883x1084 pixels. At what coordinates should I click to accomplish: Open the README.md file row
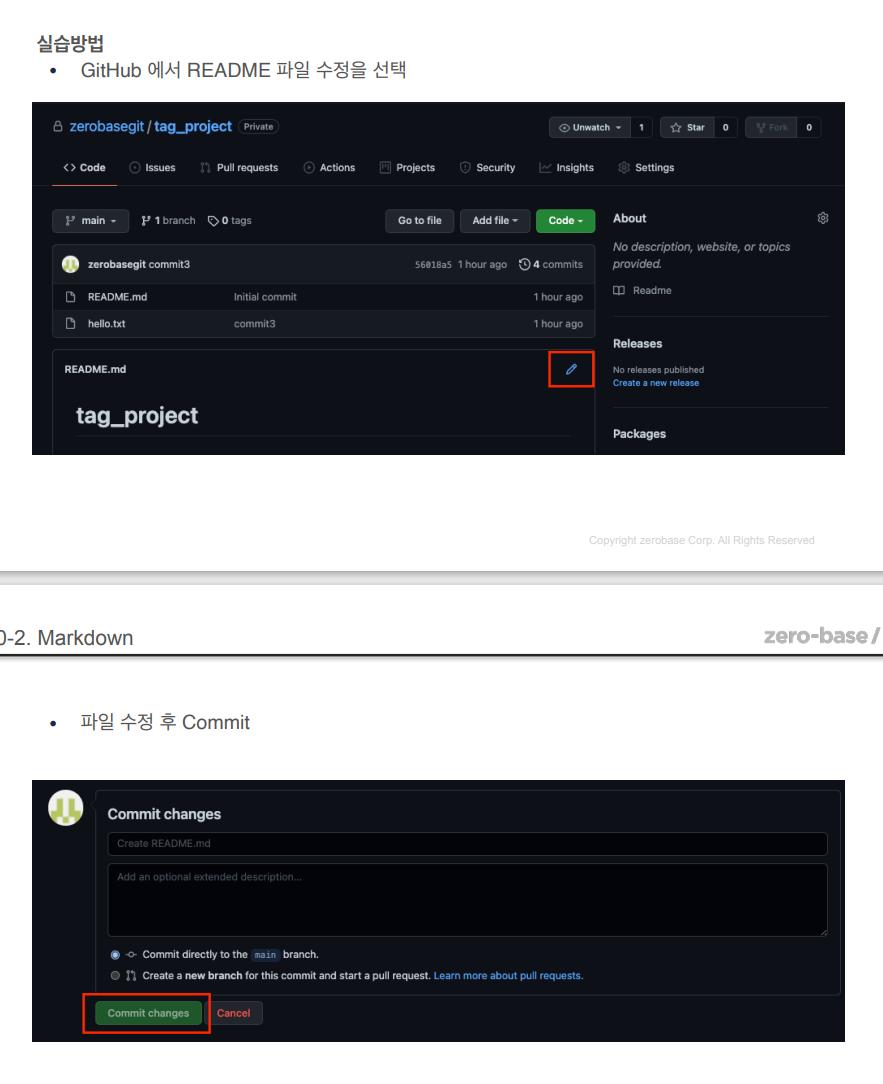click(324, 297)
